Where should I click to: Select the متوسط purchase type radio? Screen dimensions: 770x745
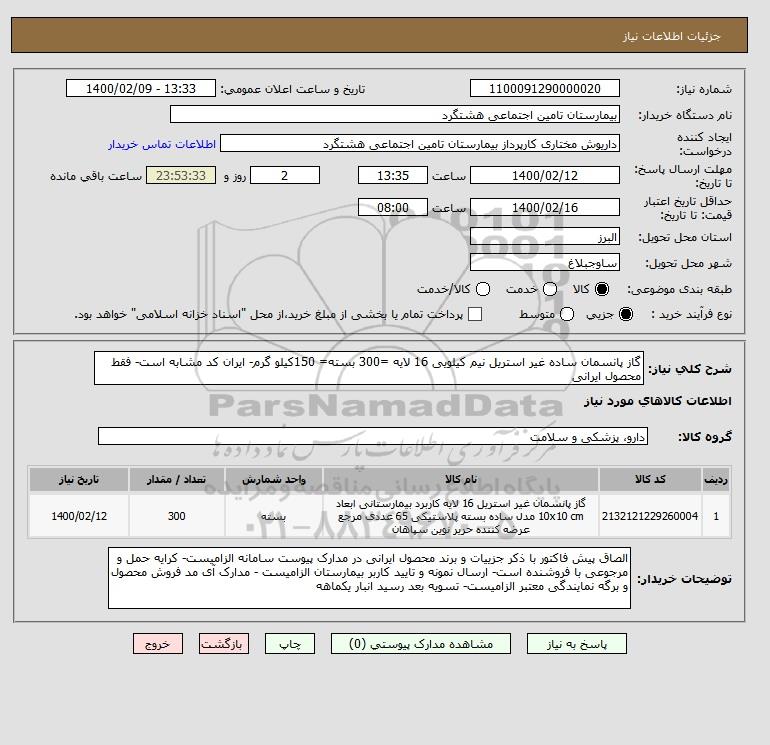(567, 314)
